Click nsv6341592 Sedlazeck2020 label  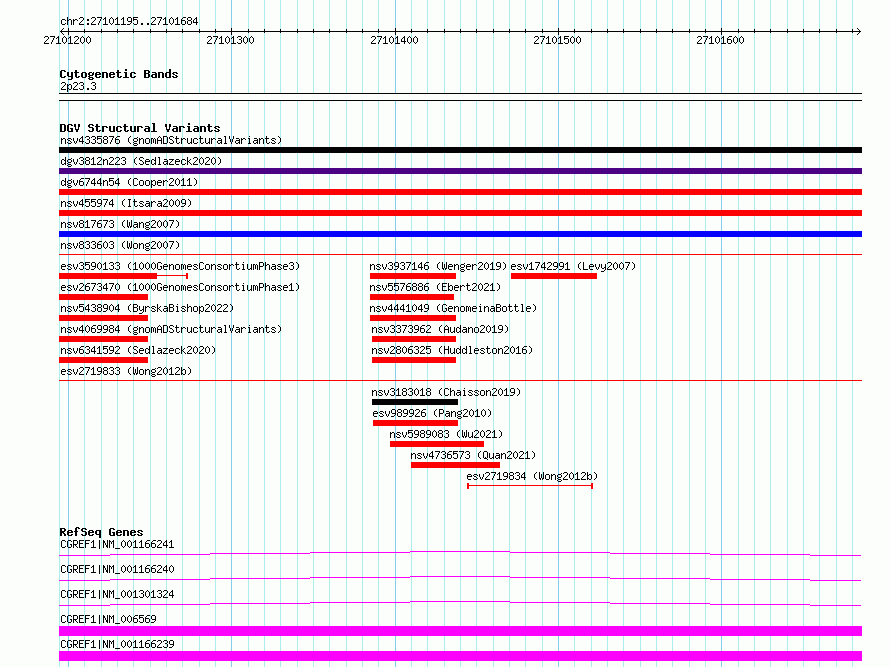click(x=138, y=350)
